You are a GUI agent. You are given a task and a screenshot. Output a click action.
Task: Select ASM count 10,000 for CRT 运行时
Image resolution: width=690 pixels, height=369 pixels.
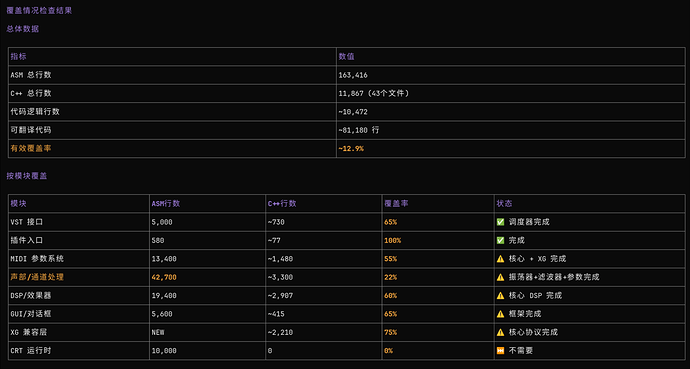point(164,351)
